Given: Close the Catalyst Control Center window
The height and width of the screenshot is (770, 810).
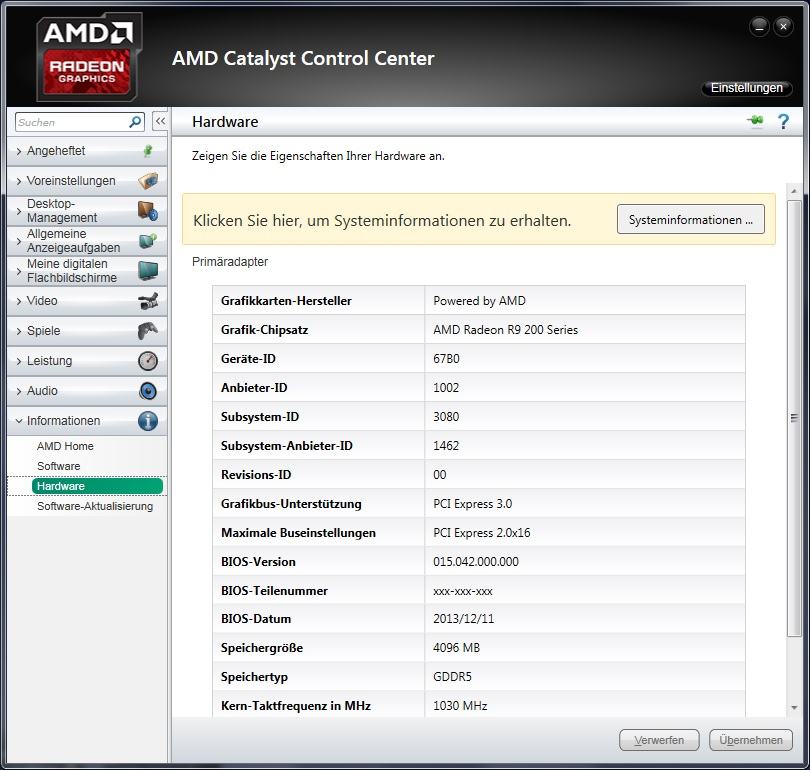Looking at the screenshot, I should coord(783,26).
